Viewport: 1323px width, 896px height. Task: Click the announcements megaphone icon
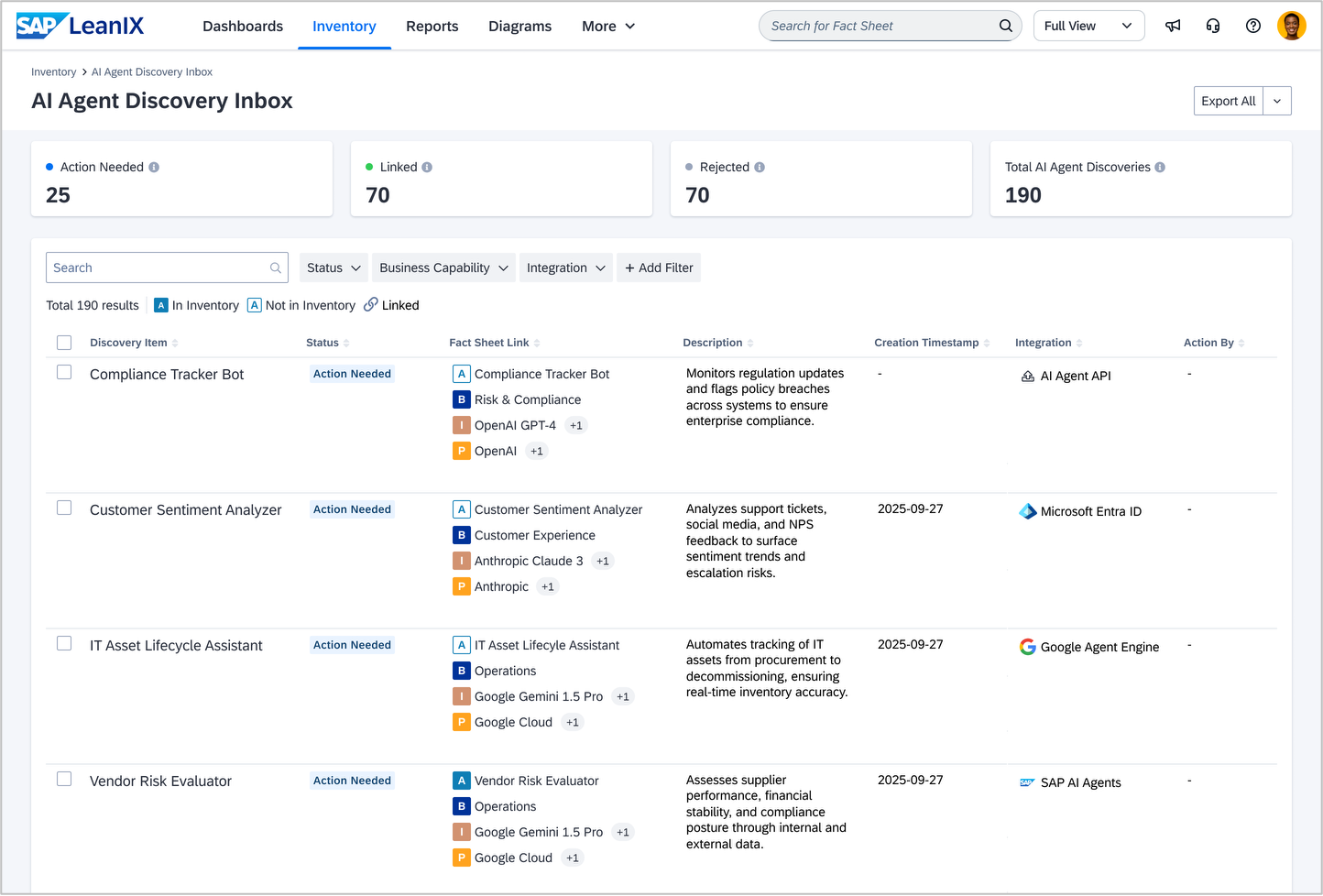(x=1173, y=26)
